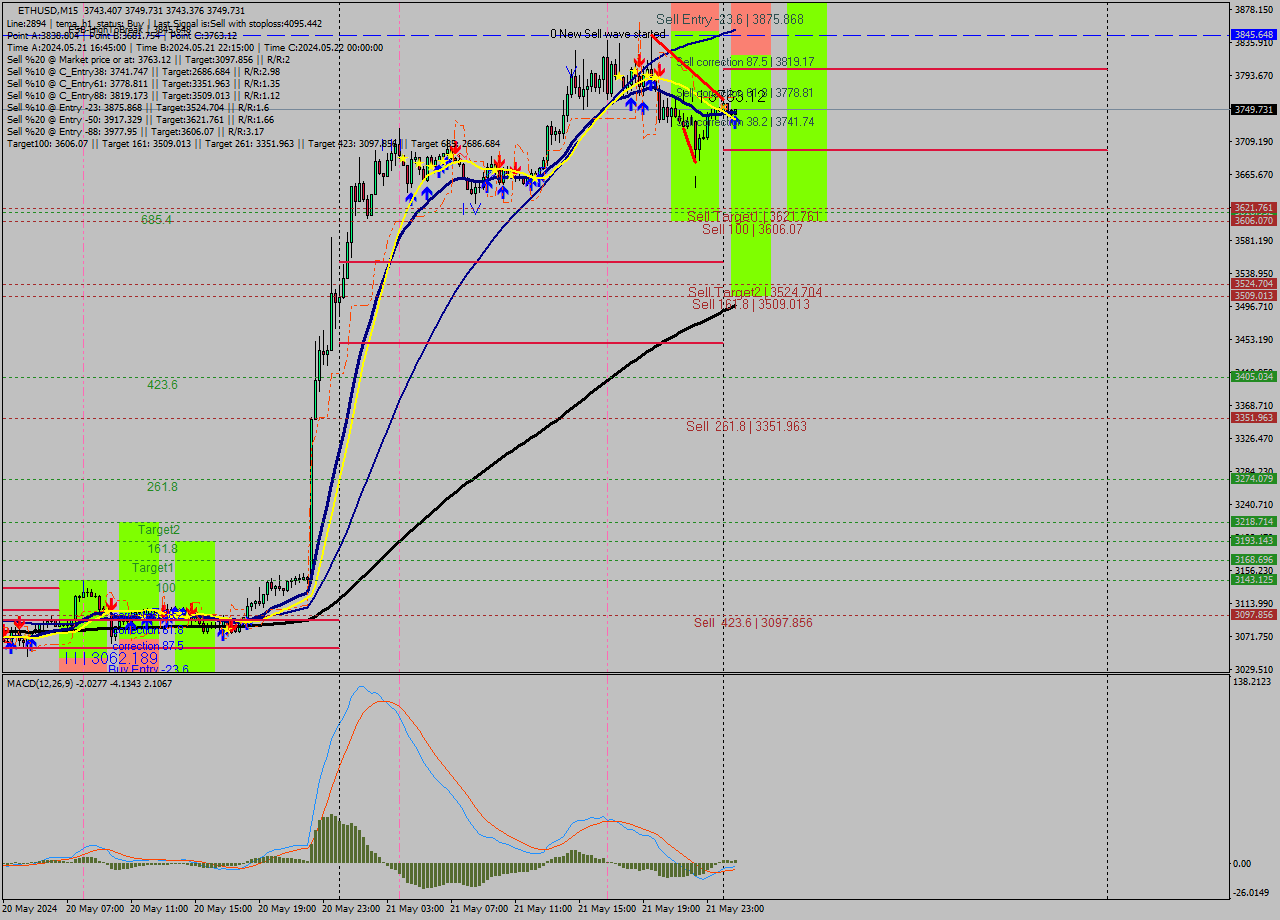
Task: Click the Target2 label in green box
Action: tap(159, 530)
